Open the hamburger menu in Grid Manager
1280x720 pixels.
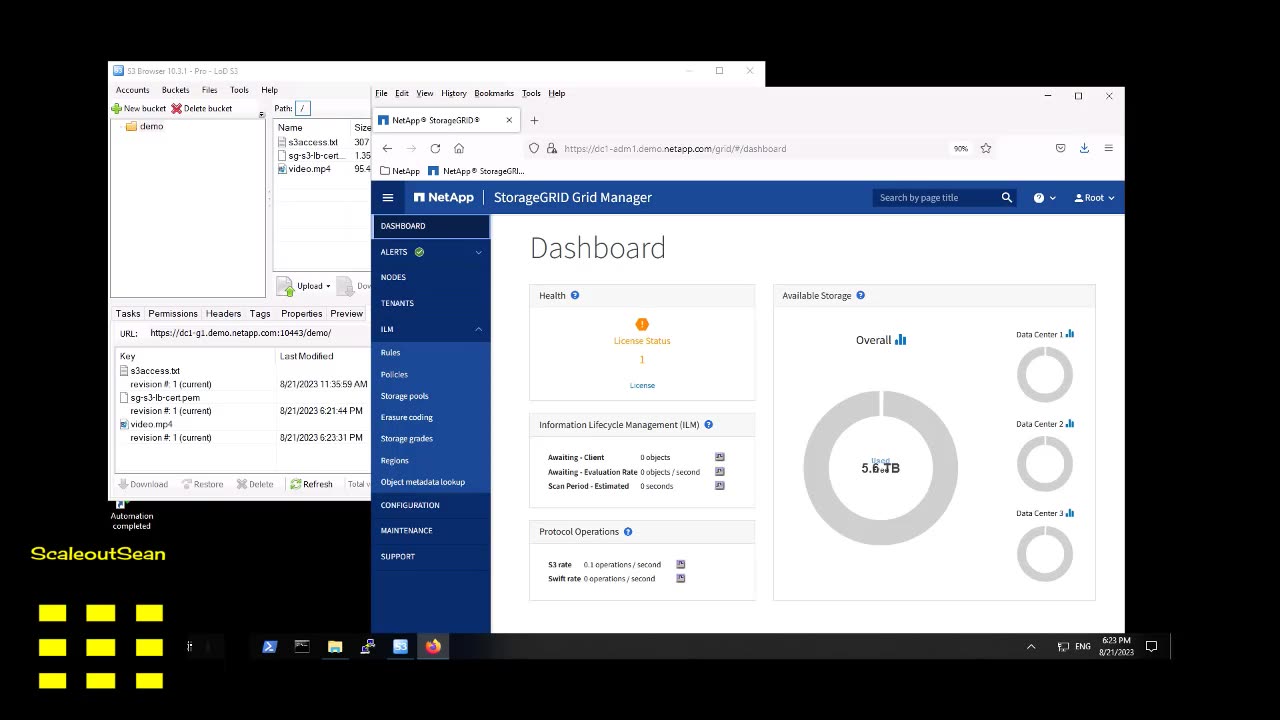[388, 198]
